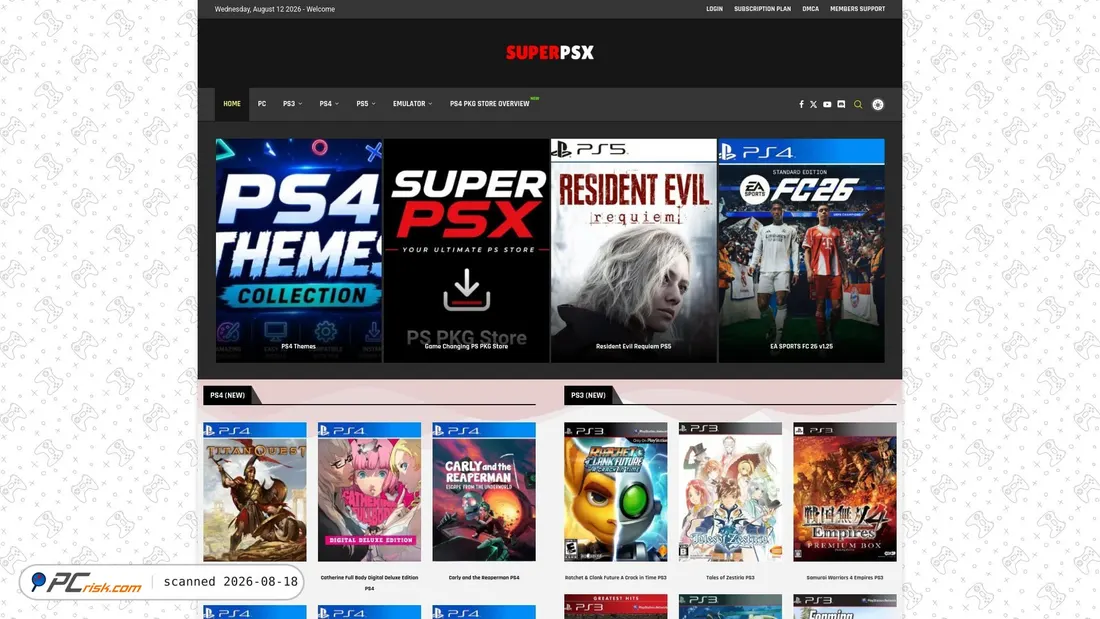1100x619 pixels.
Task: Open the PS4 Themes Collection banner
Action: 299,251
